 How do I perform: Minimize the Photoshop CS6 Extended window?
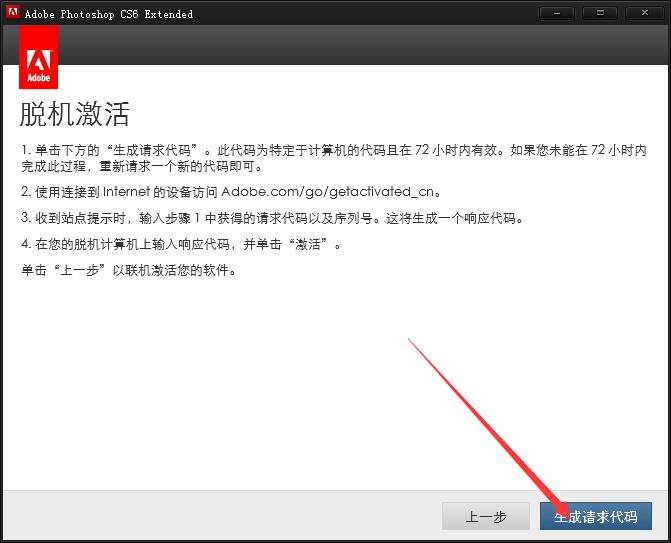pyautogui.click(x=557, y=13)
